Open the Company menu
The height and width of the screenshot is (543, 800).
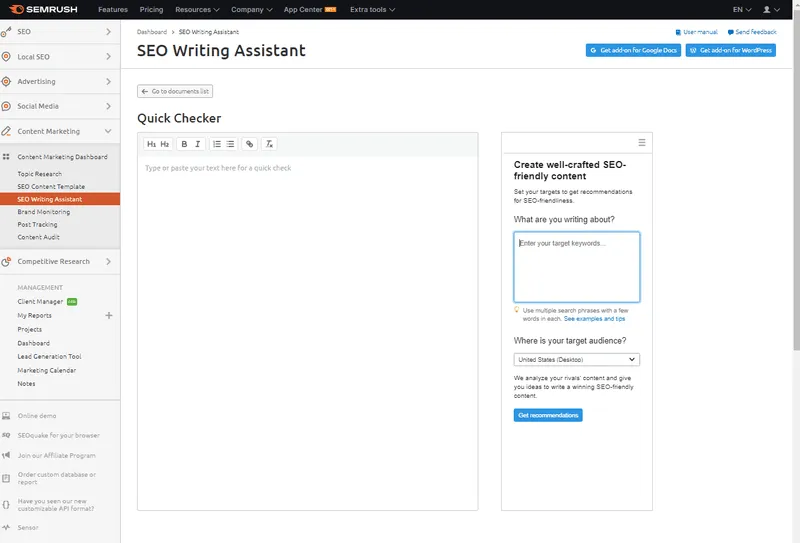(252, 9)
